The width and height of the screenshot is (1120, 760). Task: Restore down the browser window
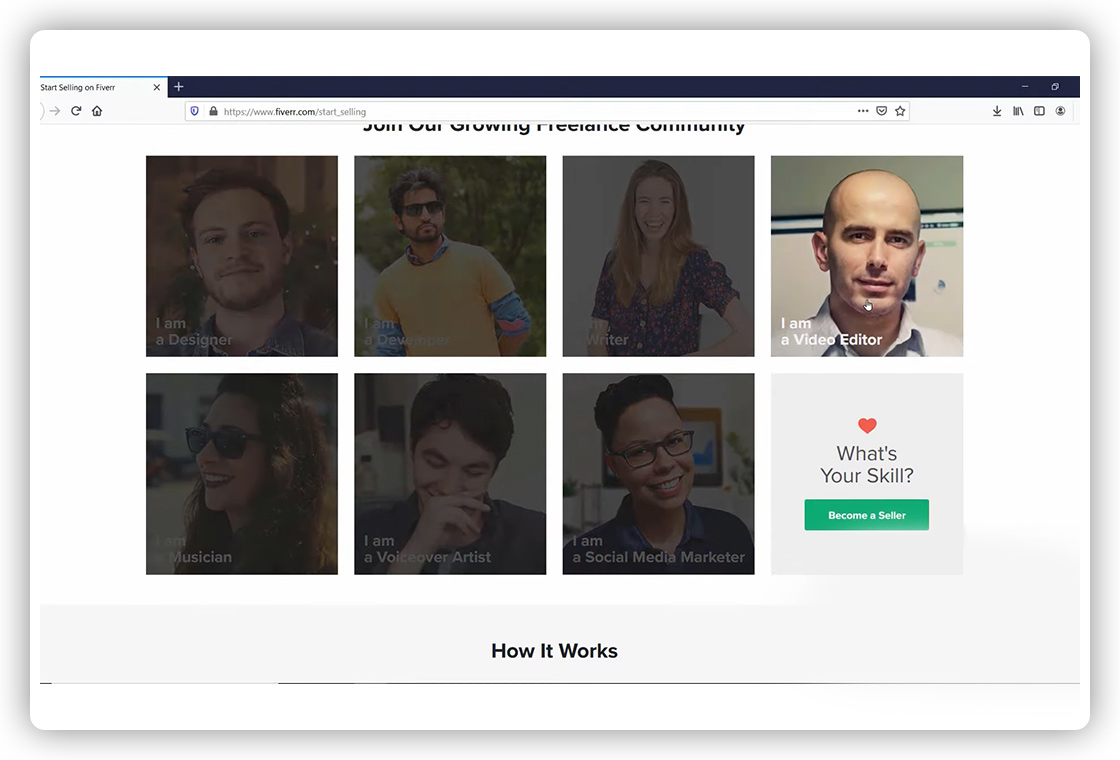[x=1055, y=86]
